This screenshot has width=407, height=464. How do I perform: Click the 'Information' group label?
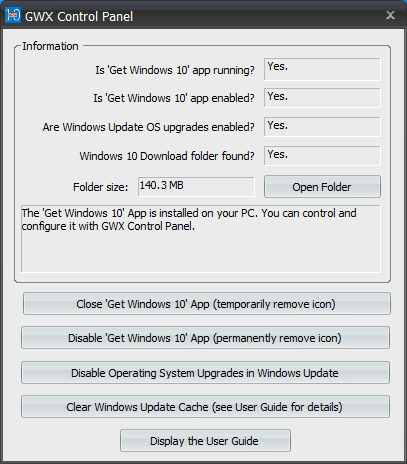click(50, 46)
